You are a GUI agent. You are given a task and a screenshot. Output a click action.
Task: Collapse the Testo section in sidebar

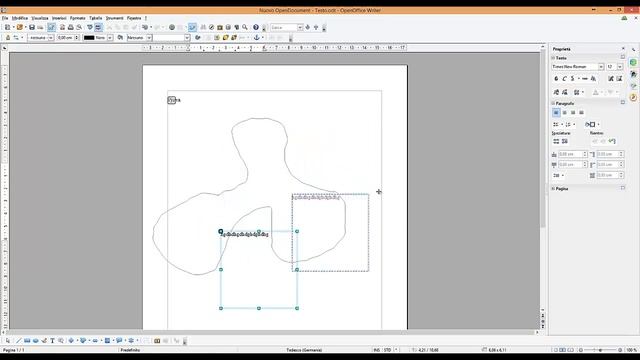(x=553, y=58)
